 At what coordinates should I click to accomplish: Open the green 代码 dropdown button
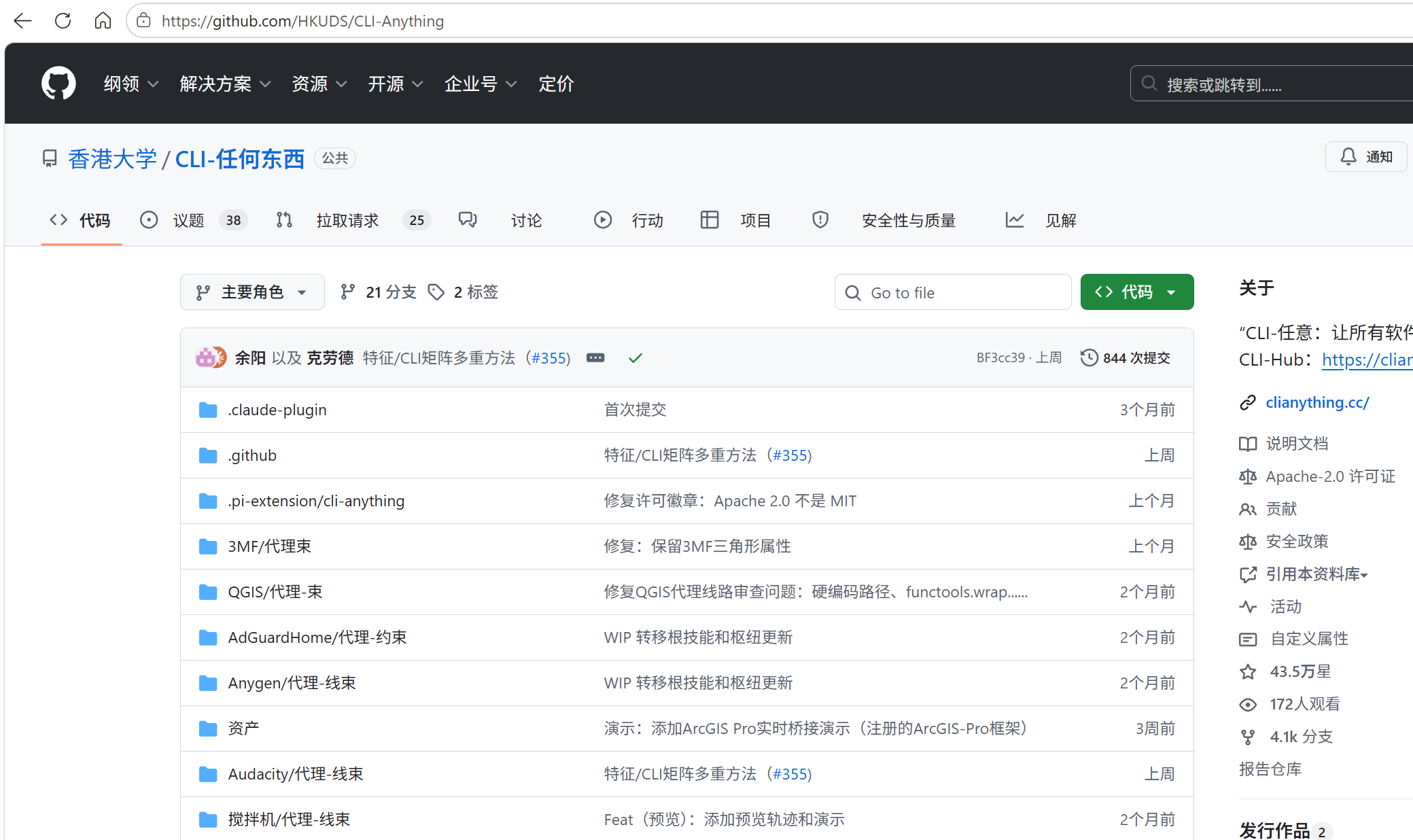point(1137,292)
